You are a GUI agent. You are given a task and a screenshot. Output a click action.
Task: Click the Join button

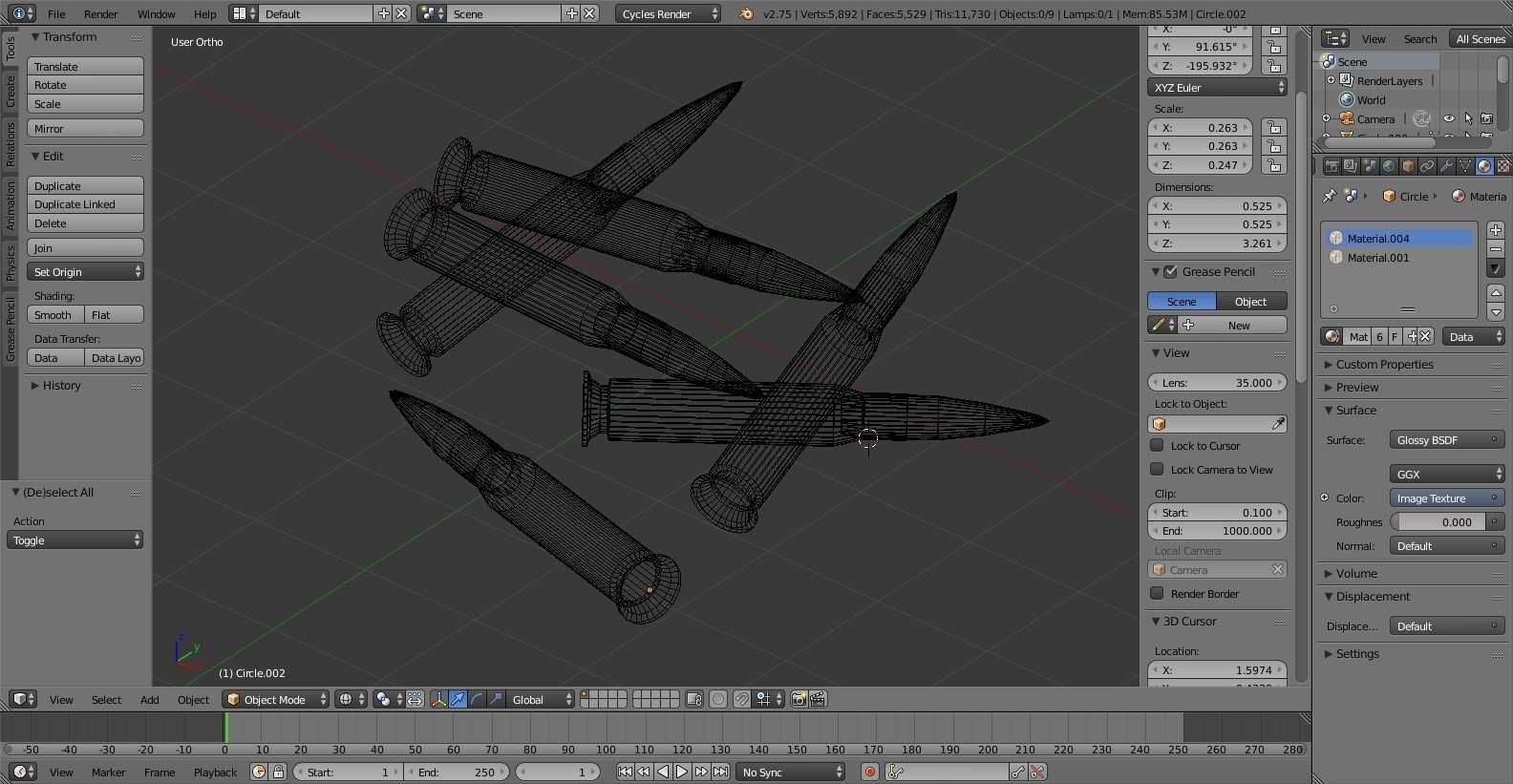[85, 248]
